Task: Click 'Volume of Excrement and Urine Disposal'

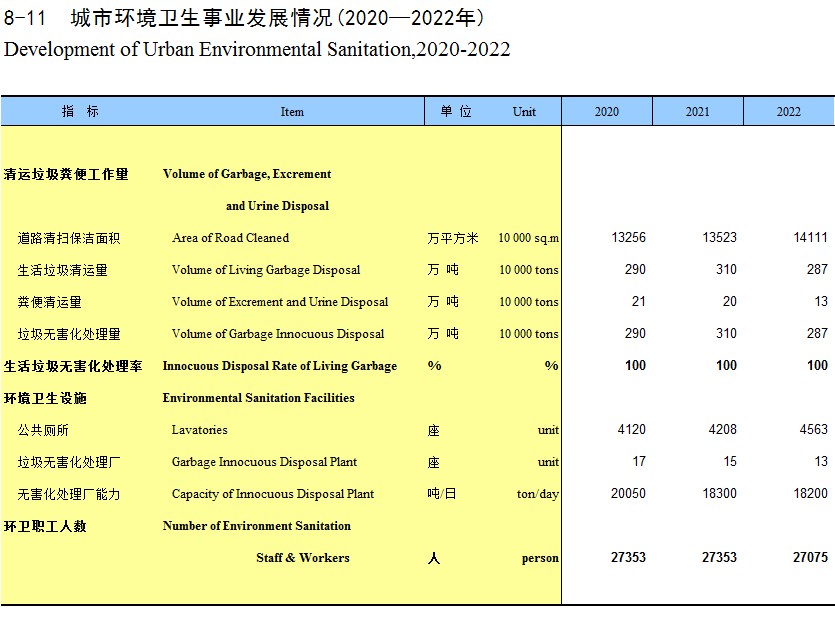Action: pos(280,302)
